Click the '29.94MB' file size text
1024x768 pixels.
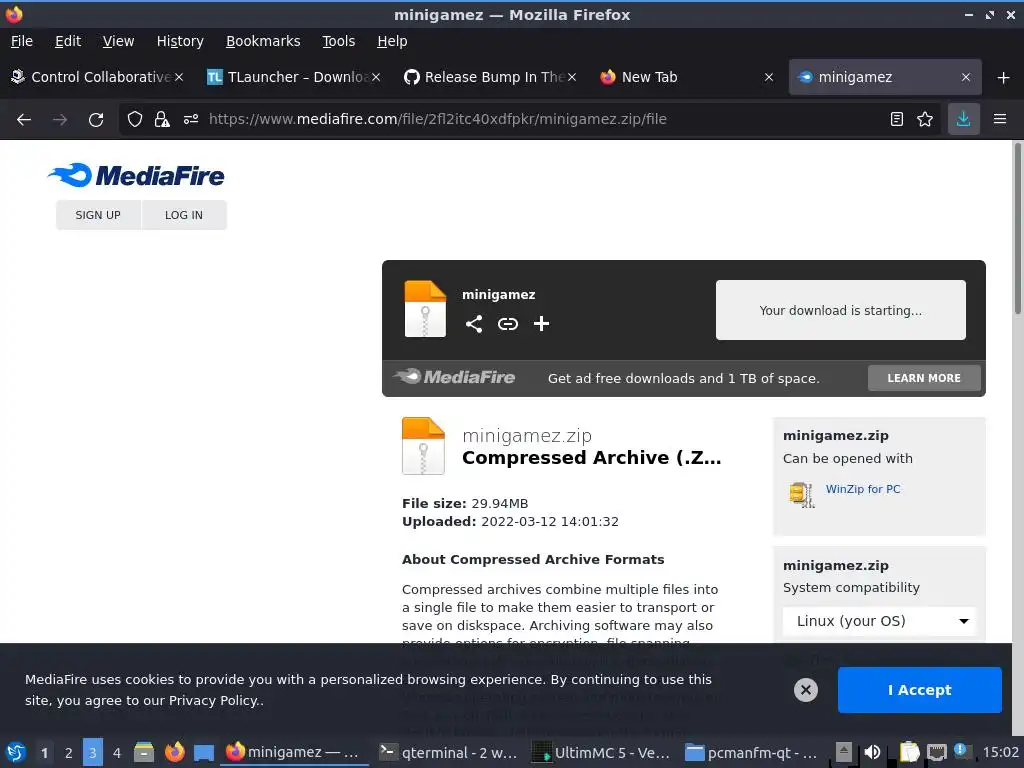click(x=500, y=504)
